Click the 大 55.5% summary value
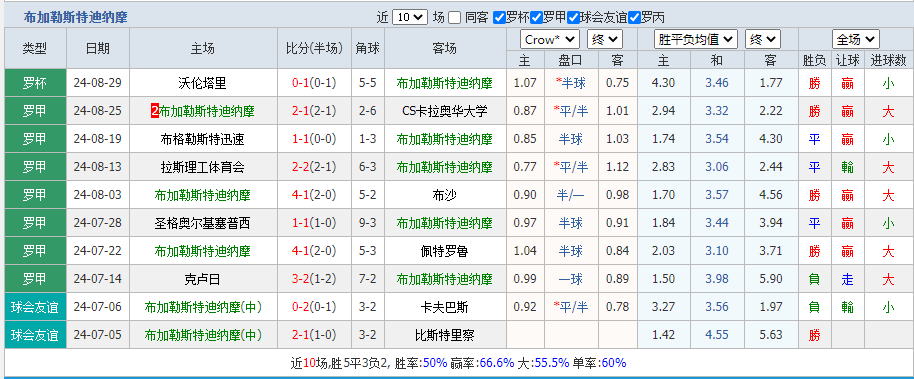The height and width of the screenshot is (379, 914). (x=551, y=363)
